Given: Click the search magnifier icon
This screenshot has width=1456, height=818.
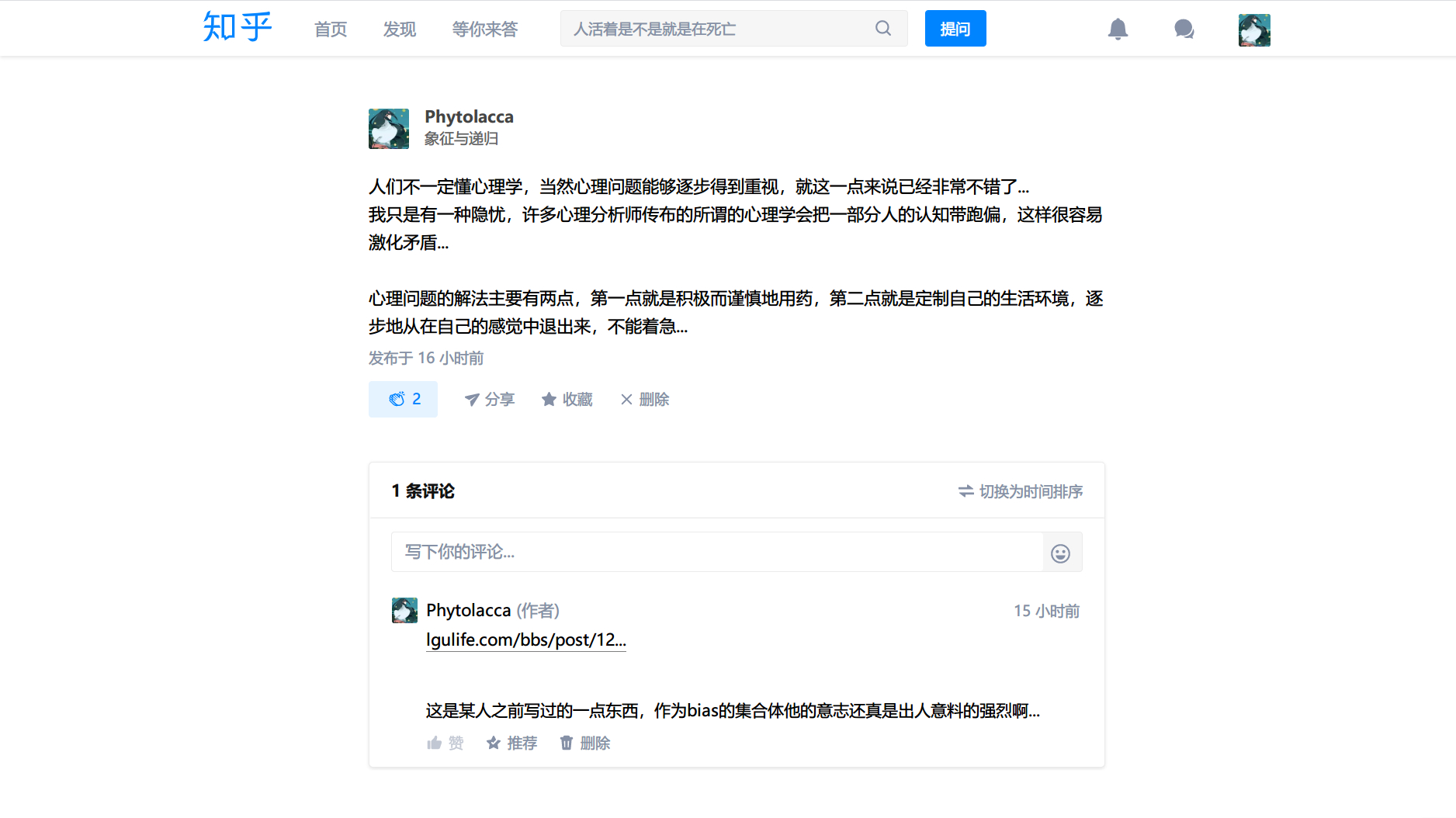Looking at the screenshot, I should tap(883, 29).
